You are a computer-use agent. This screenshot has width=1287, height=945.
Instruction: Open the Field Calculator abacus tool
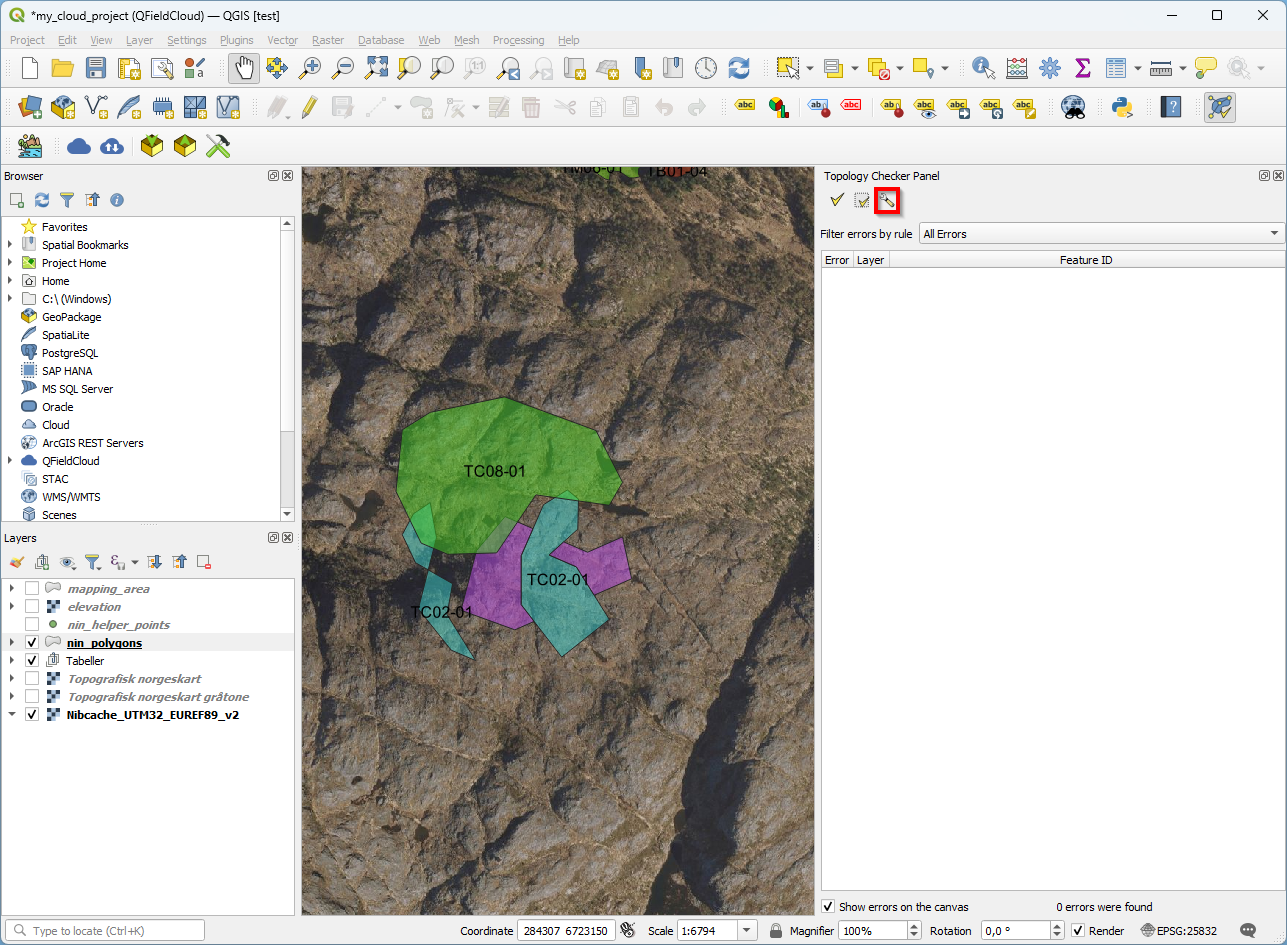(x=1017, y=68)
